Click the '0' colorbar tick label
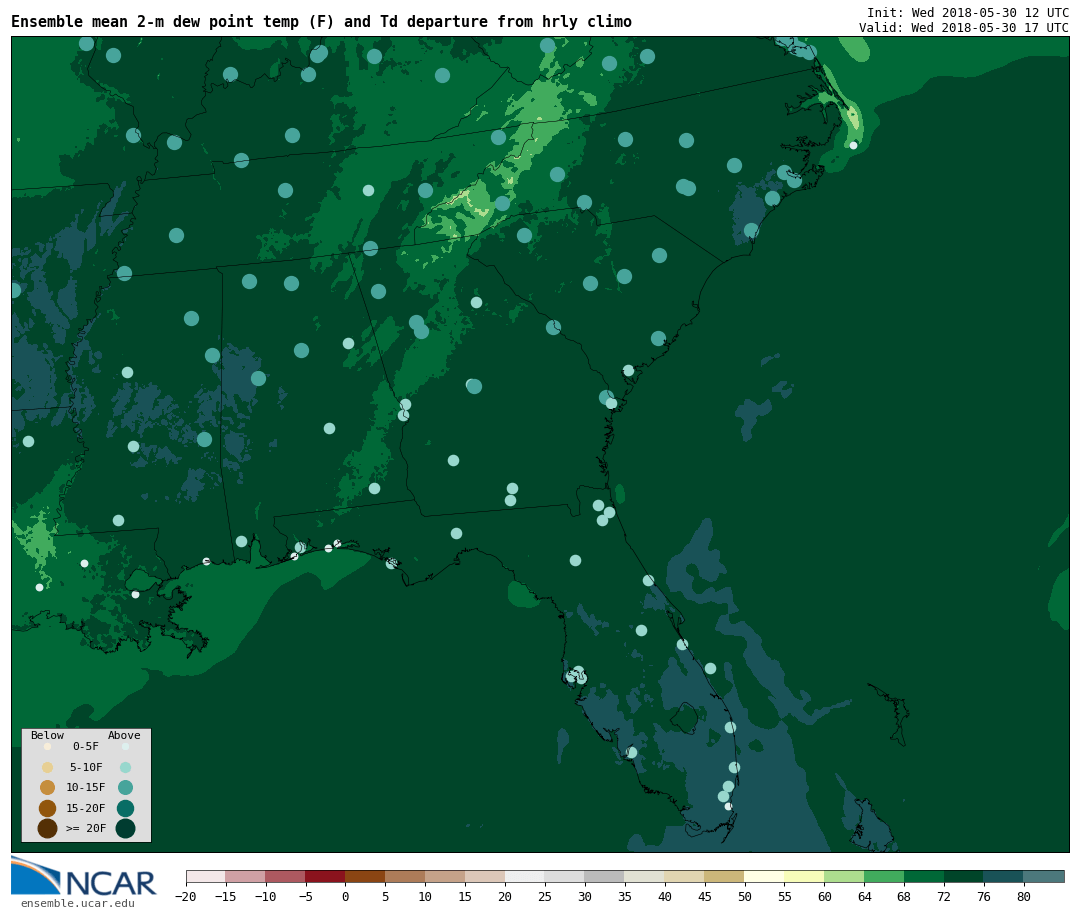This screenshot has width=1080, height=915. [x=345, y=896]
